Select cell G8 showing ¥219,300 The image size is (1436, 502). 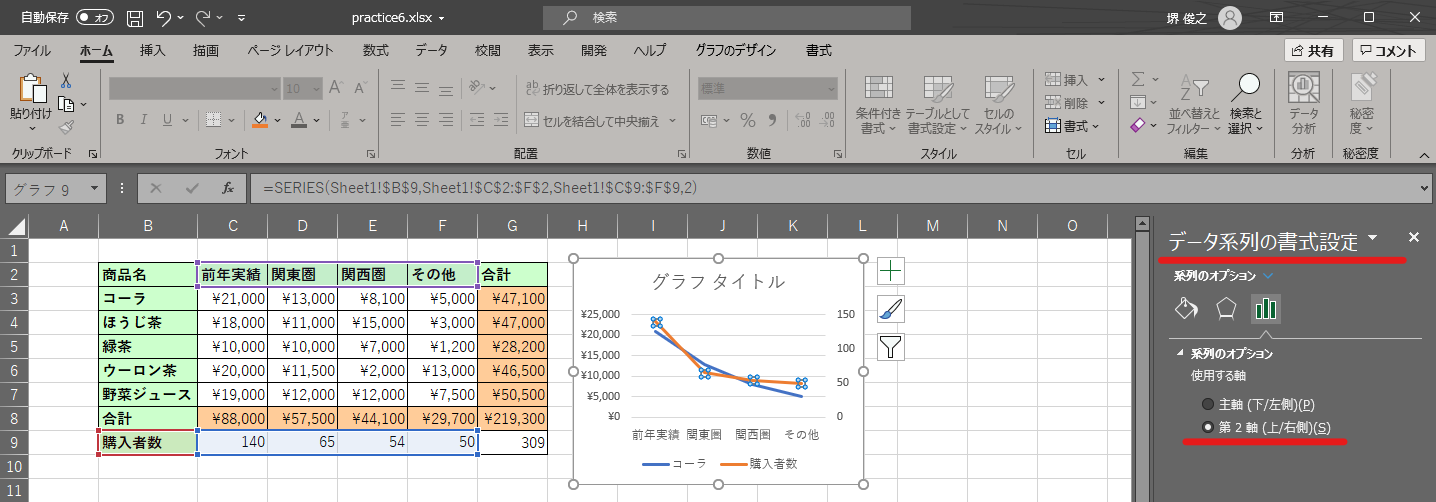tap(513, 418)
